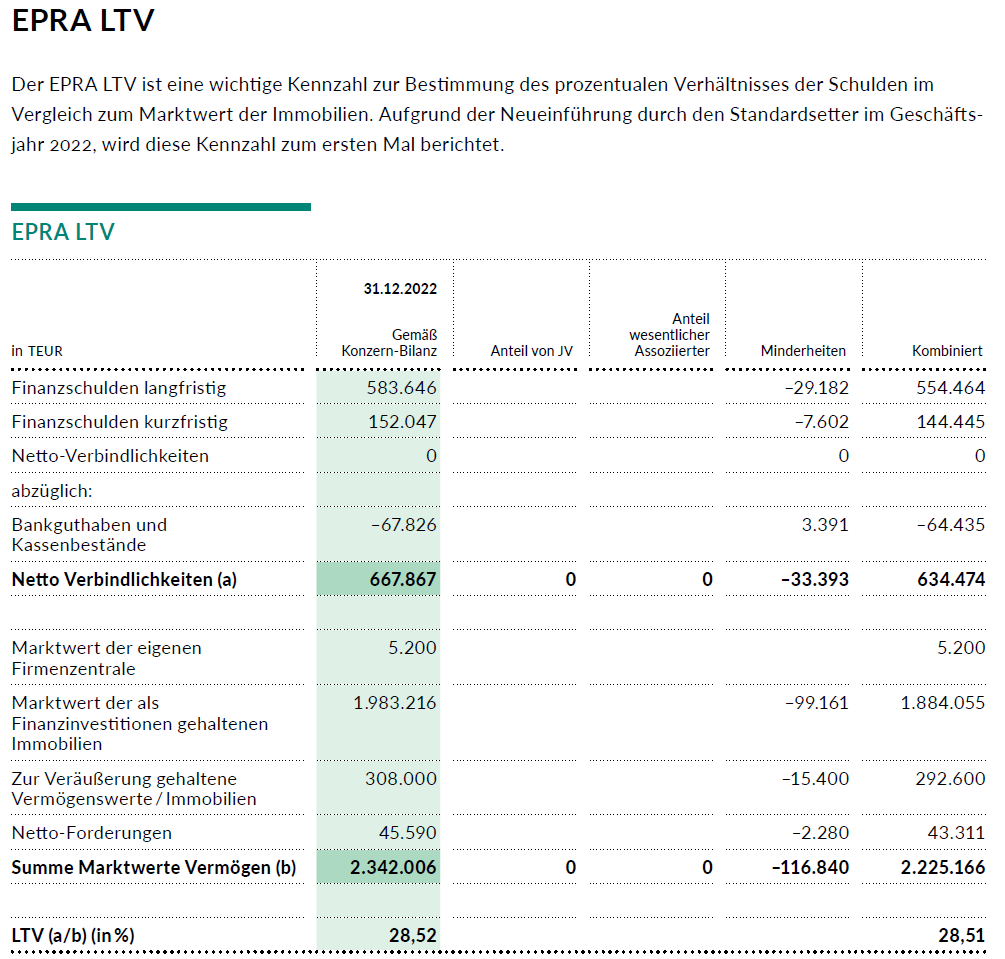Select the Anteil wesentlicher Assoziierter header
The height and width of the screenshot is (959, 1005).
668,335
